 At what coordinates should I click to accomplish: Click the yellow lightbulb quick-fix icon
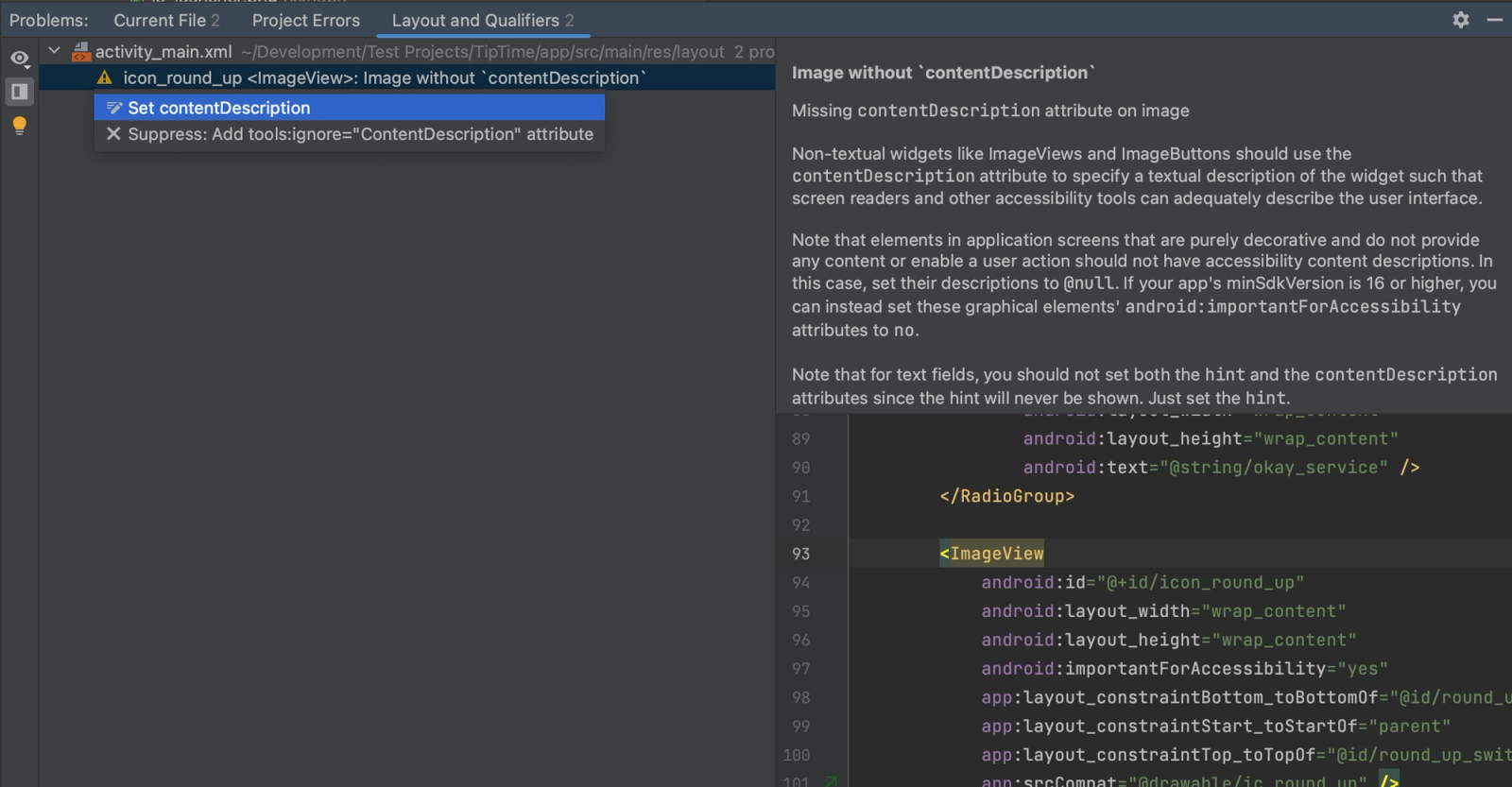[x=19, y=126]
